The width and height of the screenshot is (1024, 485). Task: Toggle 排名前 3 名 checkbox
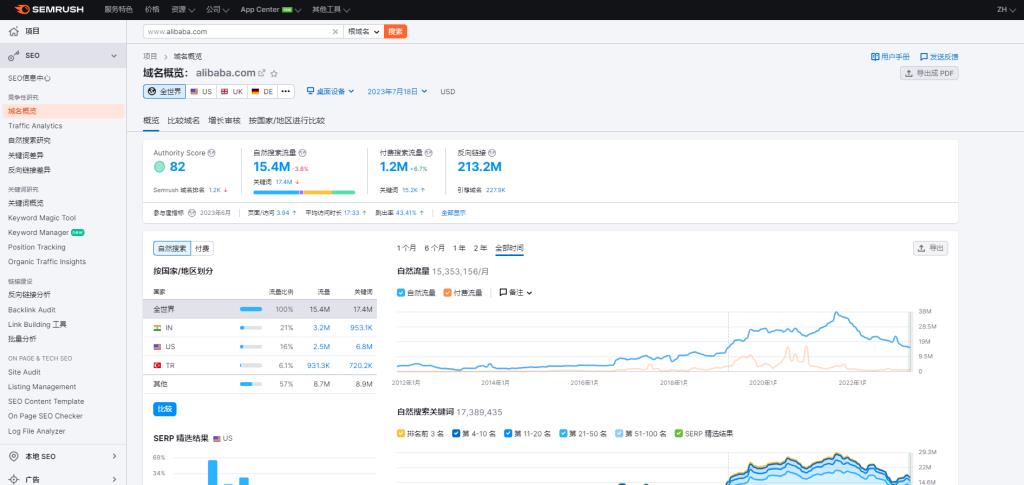point(401,433)
